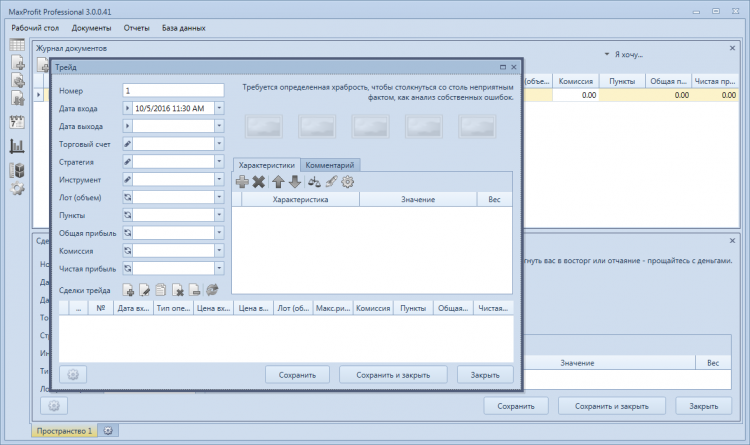Open the bar chart reports icon
The image size is (750, 445).
[17, 146]
